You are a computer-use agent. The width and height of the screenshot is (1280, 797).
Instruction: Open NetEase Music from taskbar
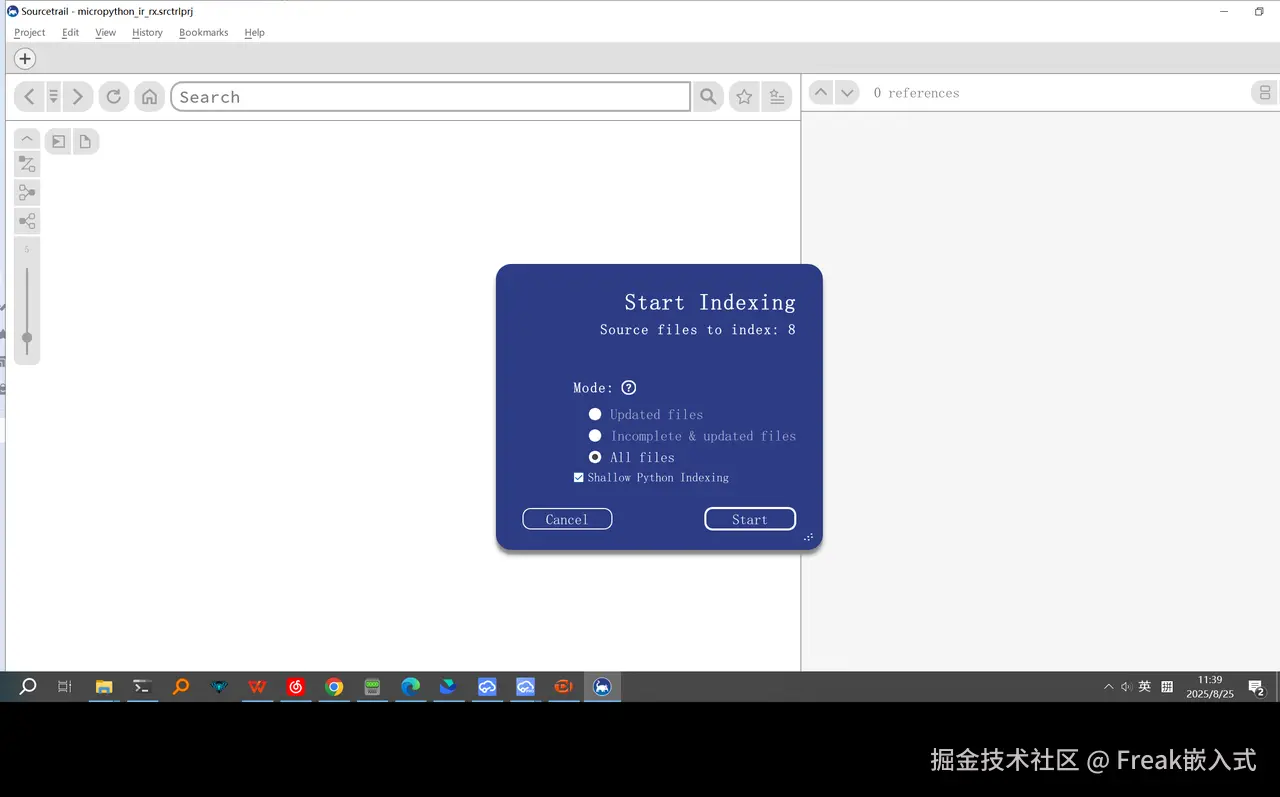[296, 686]
